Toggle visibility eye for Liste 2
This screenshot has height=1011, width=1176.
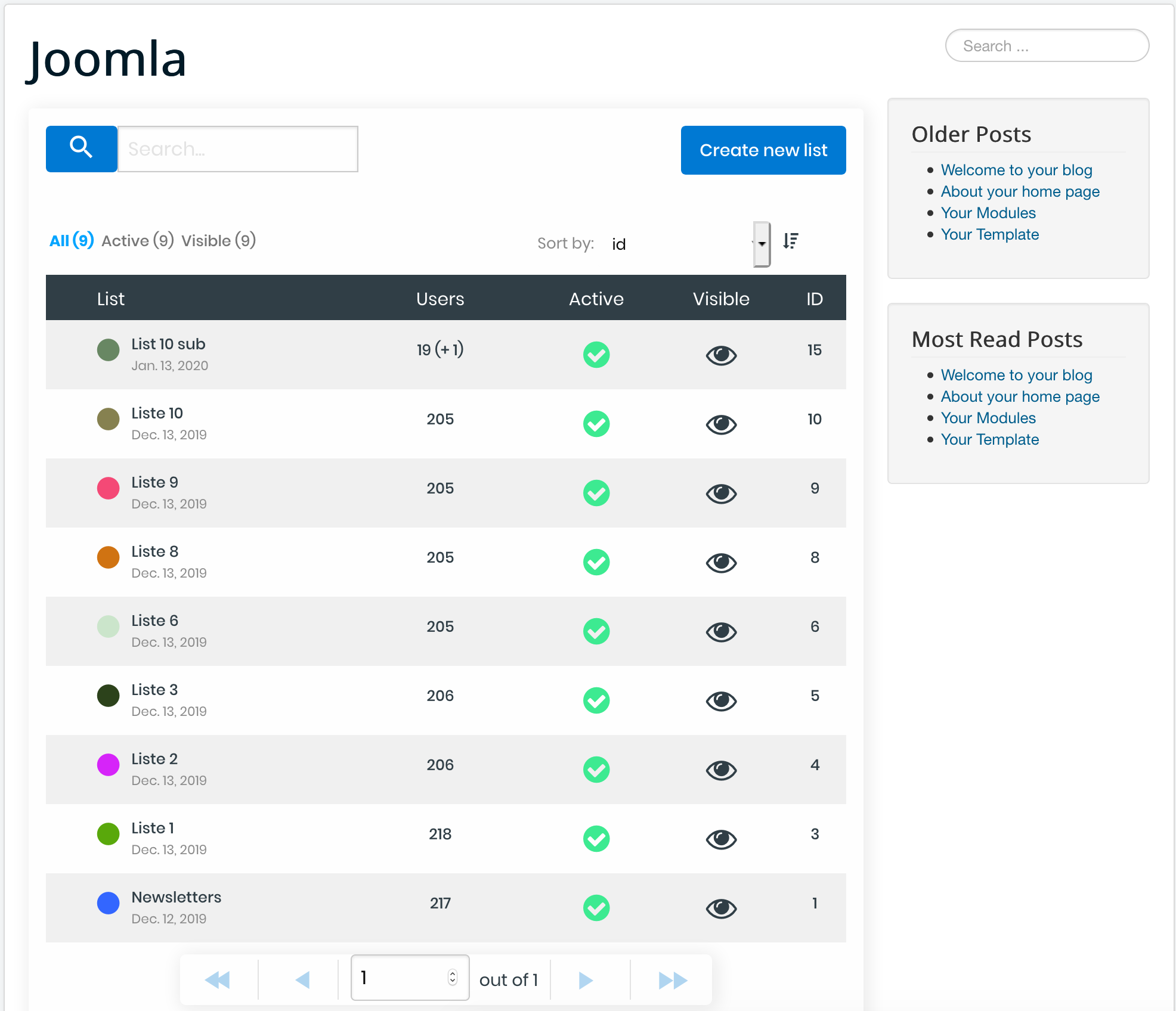(x=722, y=770)
